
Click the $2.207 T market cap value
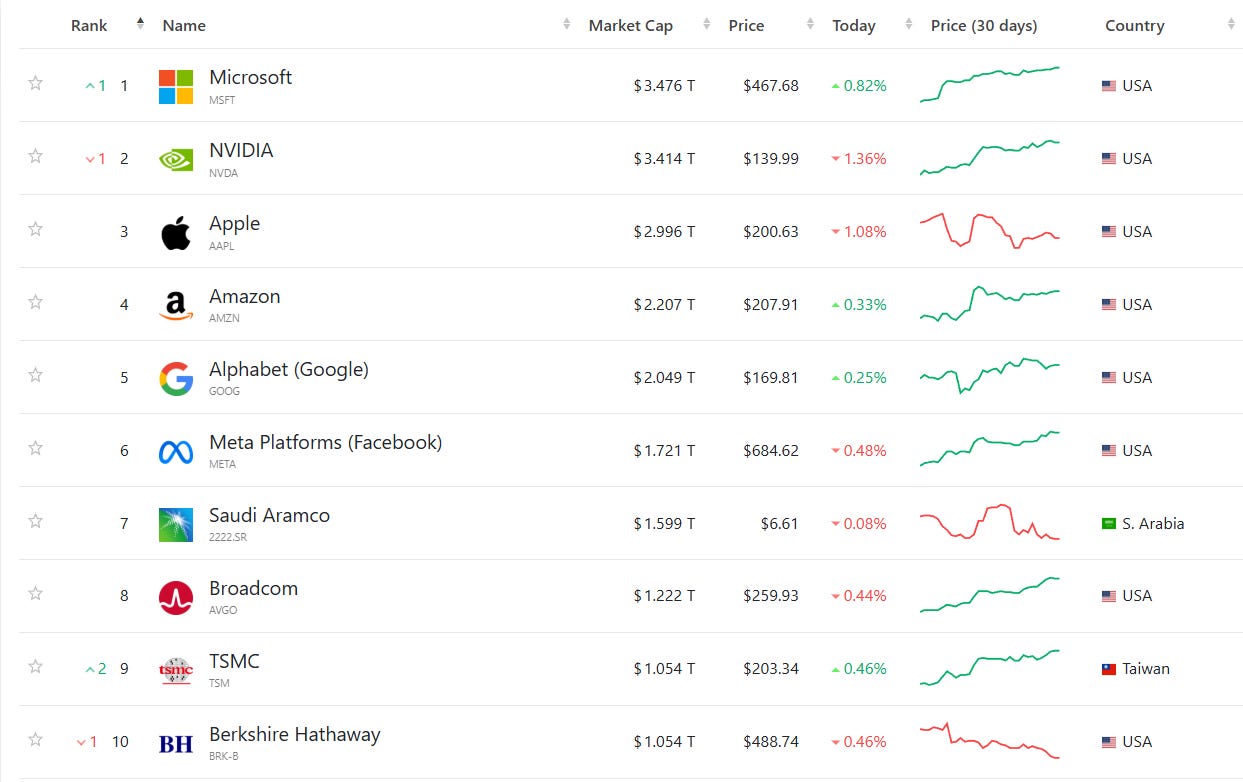click(664, 305)
